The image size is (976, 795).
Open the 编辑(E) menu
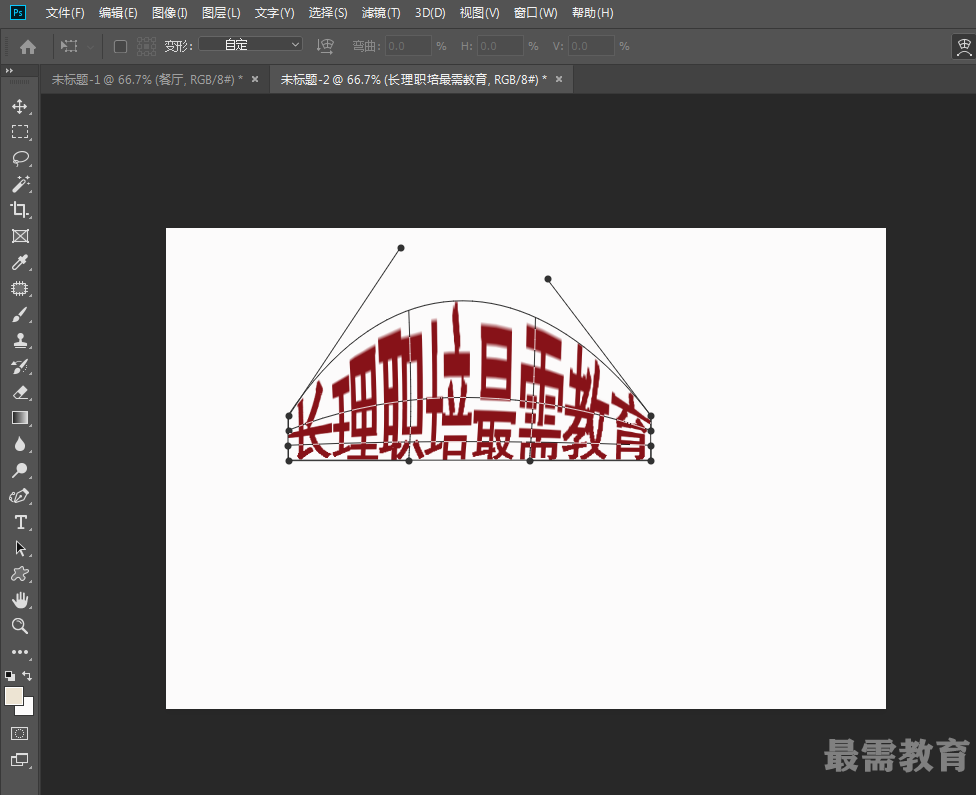click(118, 12)
